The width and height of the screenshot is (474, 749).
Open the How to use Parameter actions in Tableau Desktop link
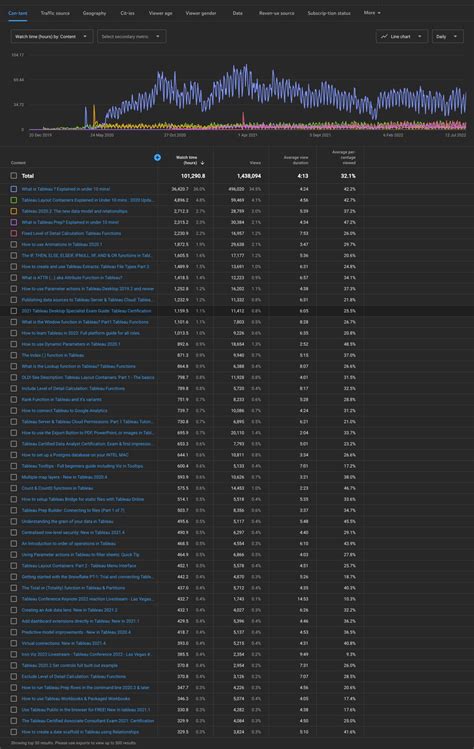click(x=87, y=289)
